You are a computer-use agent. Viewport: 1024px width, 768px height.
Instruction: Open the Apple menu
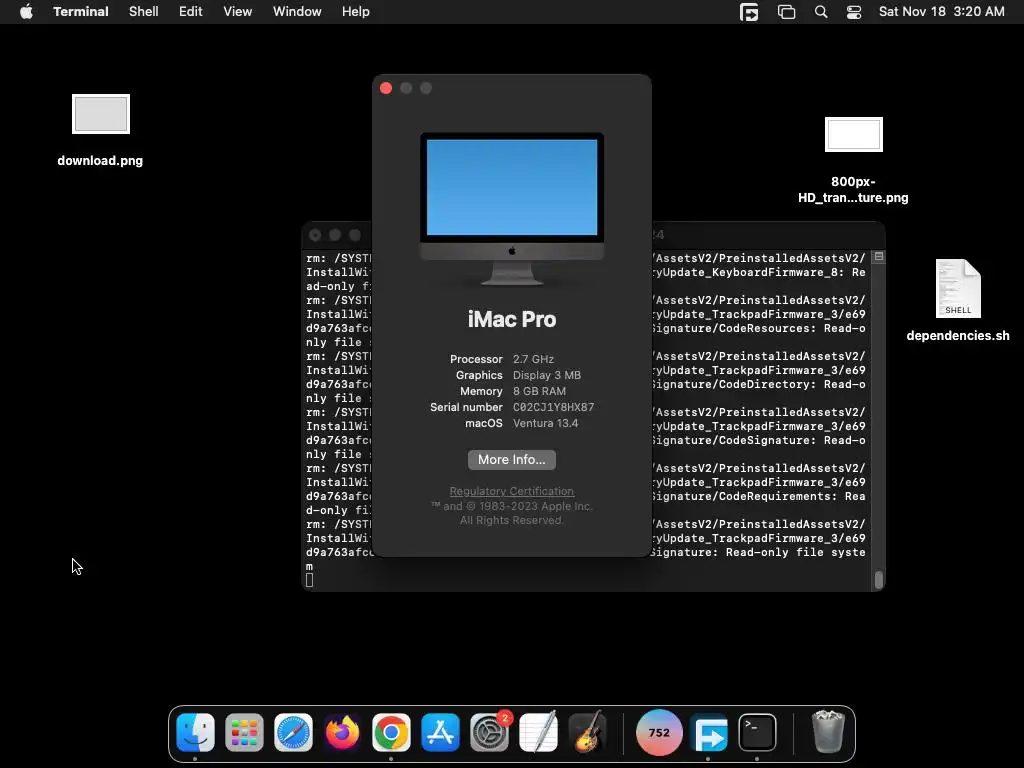[x=26, y=11]
